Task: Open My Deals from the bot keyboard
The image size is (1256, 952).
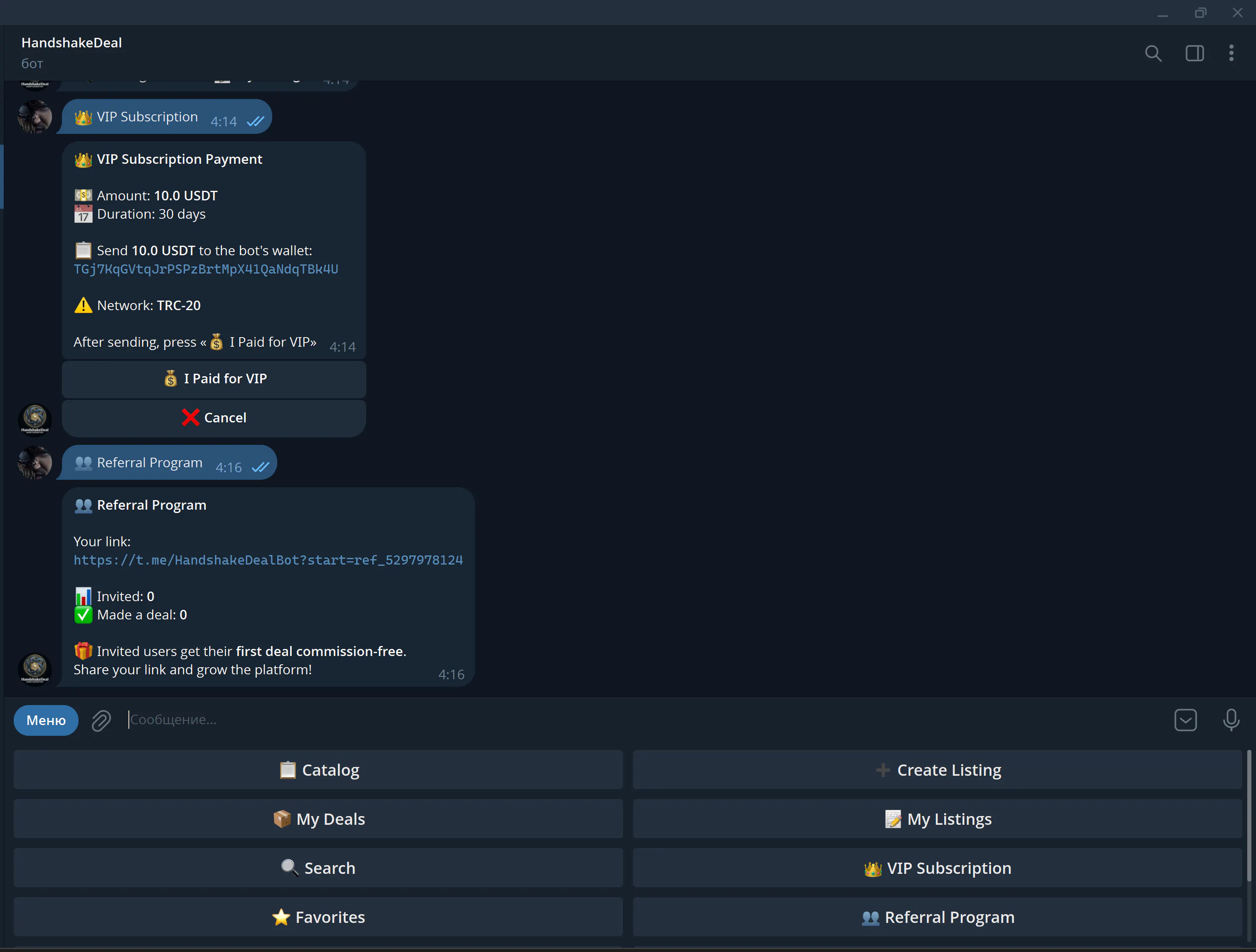Action: (318, 819)
